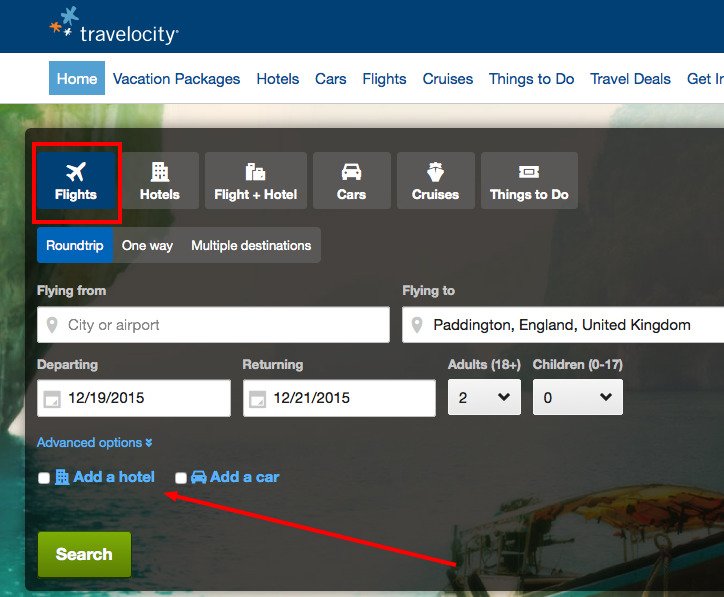The width and height of the screenshot is (724, 597).
Task: Go to Travel Deals menu item
Action: pyautogui.click(x=630, y=79)
